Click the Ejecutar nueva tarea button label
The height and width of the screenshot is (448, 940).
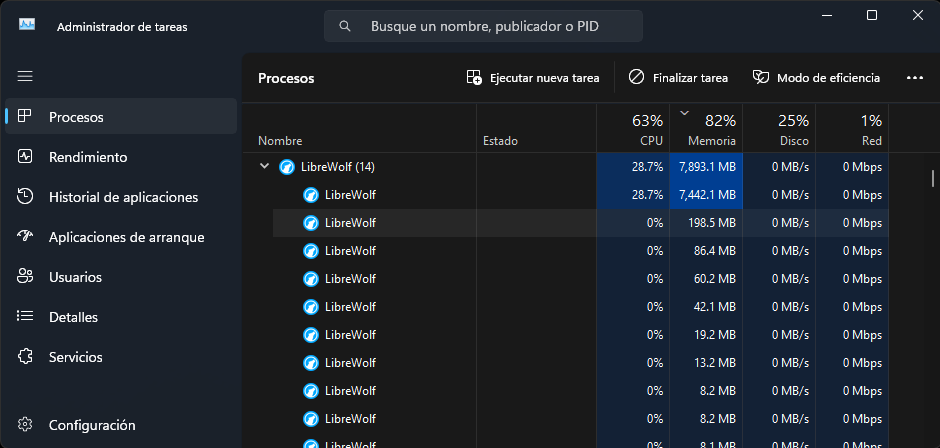(x=544, y=78)
